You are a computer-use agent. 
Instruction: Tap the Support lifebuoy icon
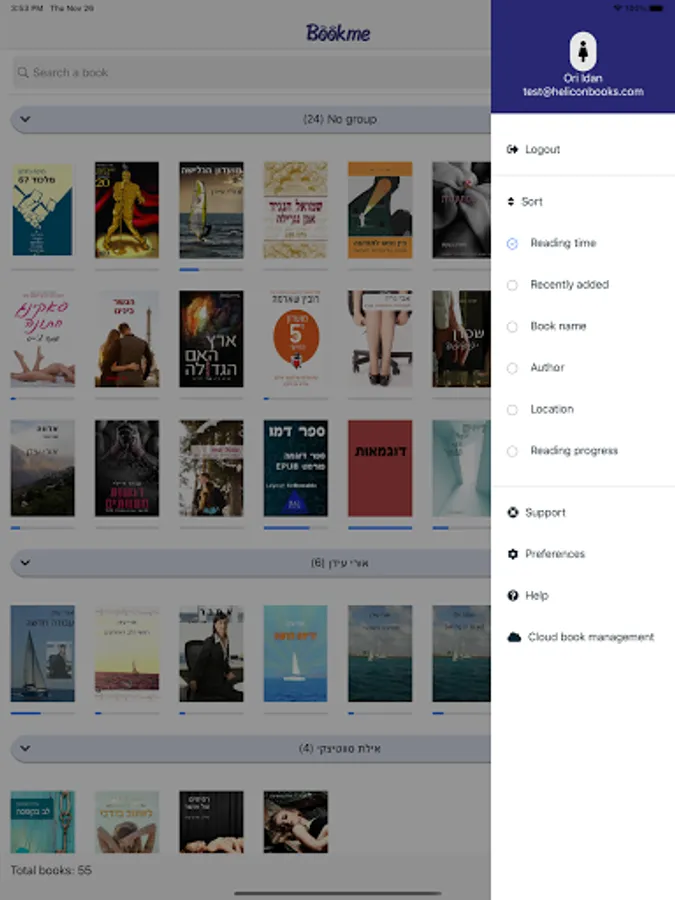click(513, 513)
